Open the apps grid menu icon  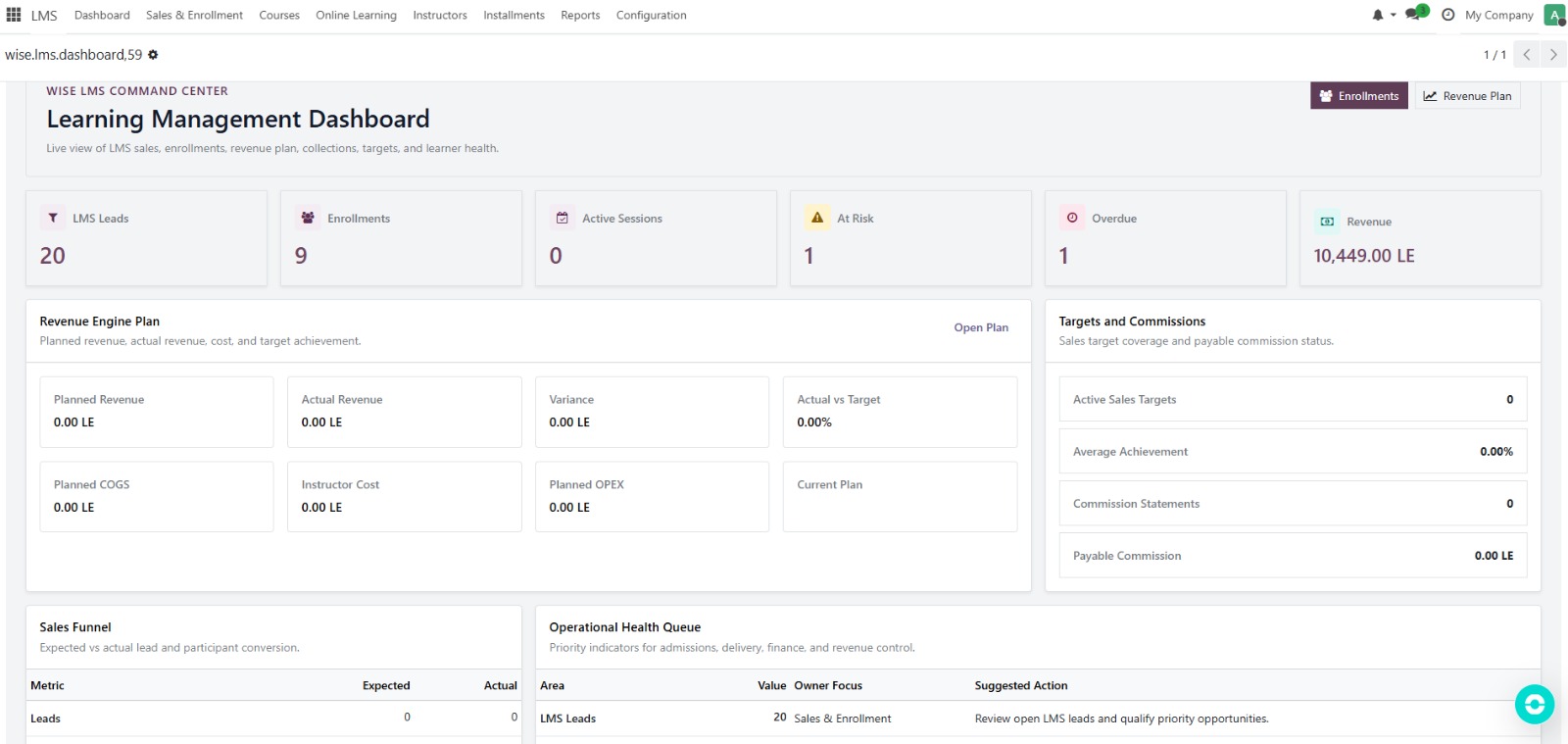click(x=14, y=15)
